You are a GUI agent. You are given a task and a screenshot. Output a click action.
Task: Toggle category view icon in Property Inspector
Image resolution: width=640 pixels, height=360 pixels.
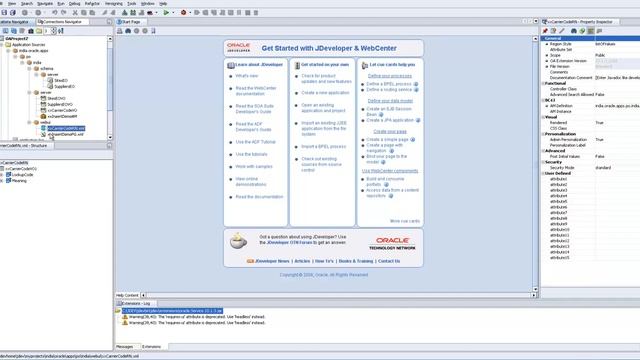tap(591, 31)
